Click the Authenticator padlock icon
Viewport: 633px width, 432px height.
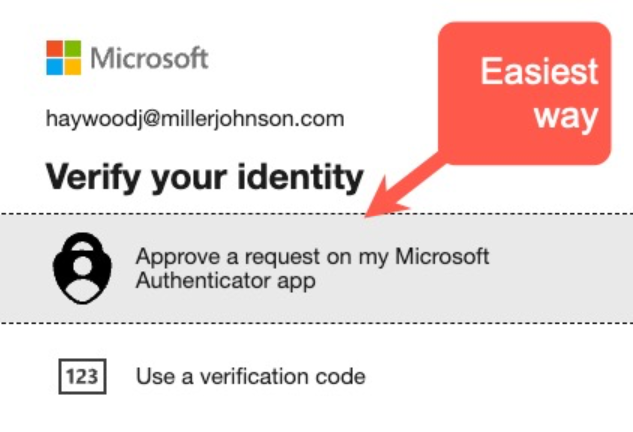tap(77, 267)
